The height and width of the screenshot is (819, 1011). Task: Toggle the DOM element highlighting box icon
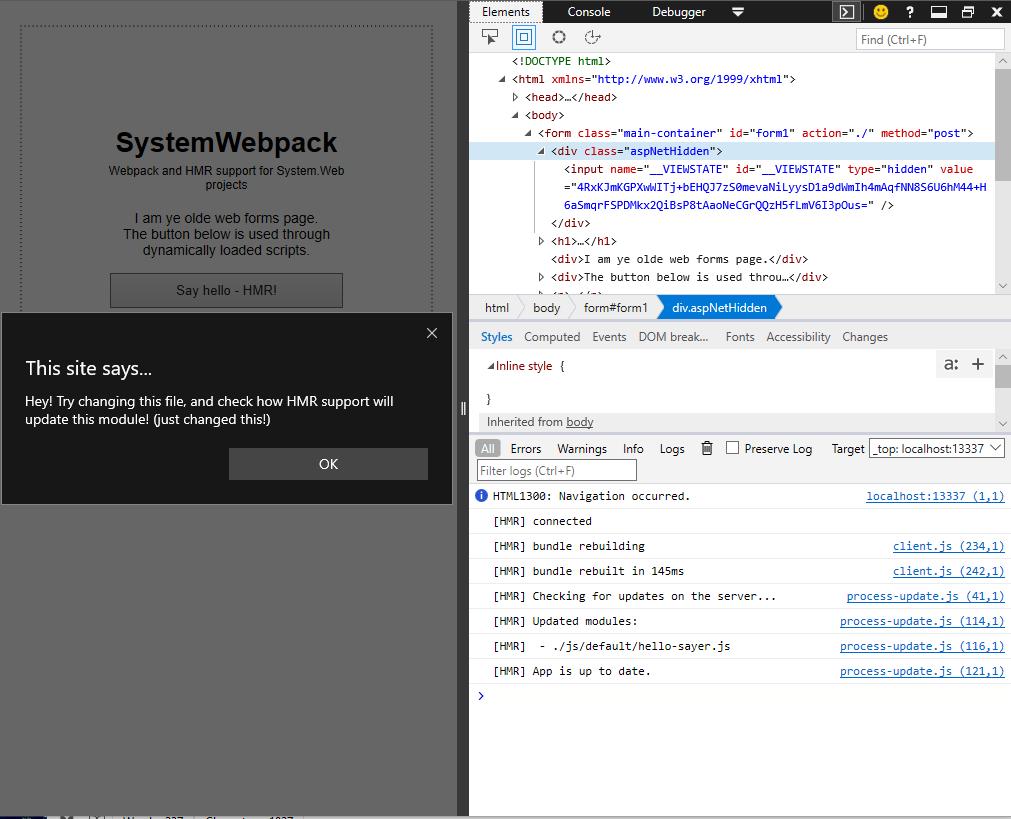[x=524, y=37]
